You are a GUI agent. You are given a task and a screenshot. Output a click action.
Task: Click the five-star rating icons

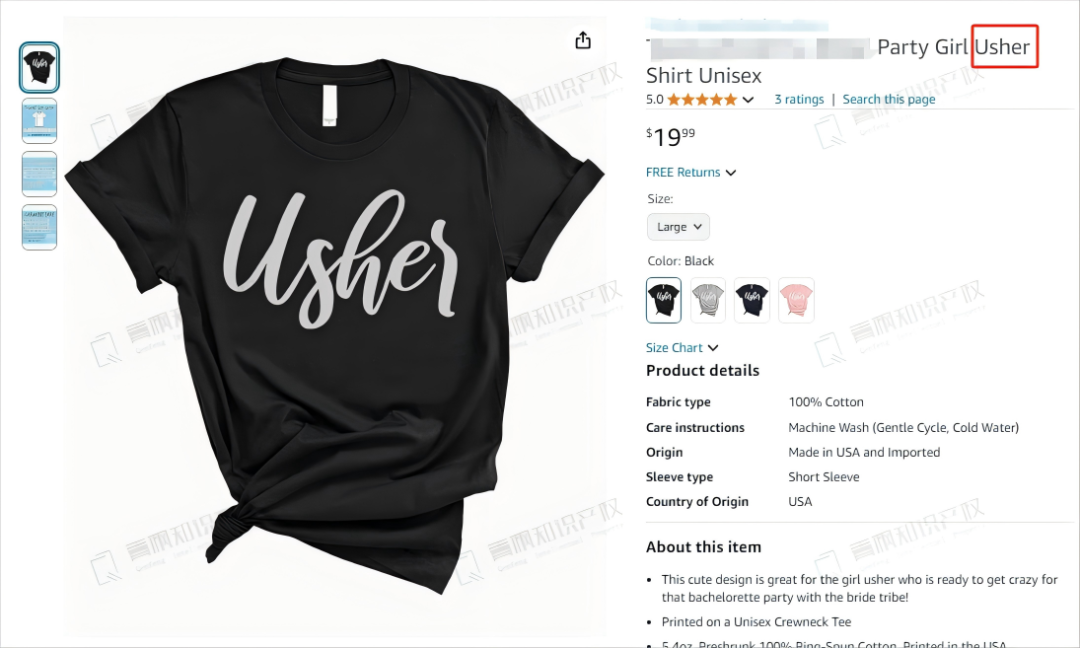[702, 99]
